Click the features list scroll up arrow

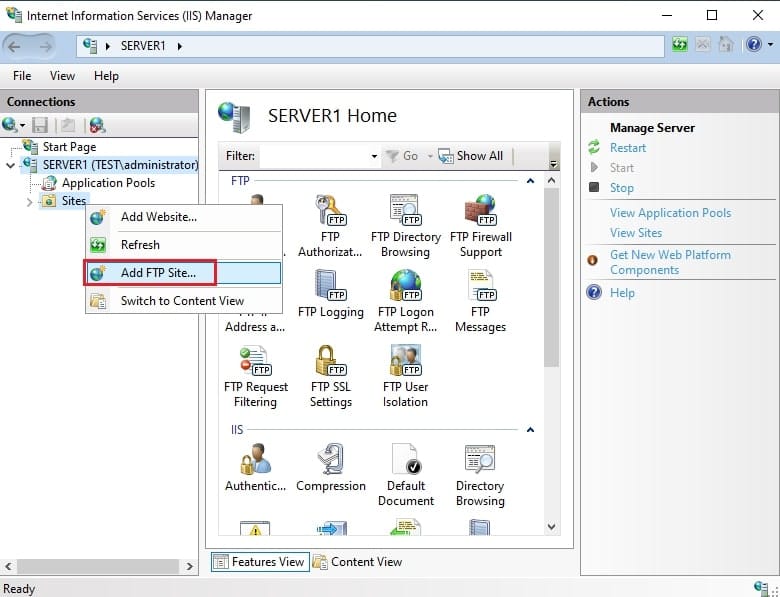point(551,181)
